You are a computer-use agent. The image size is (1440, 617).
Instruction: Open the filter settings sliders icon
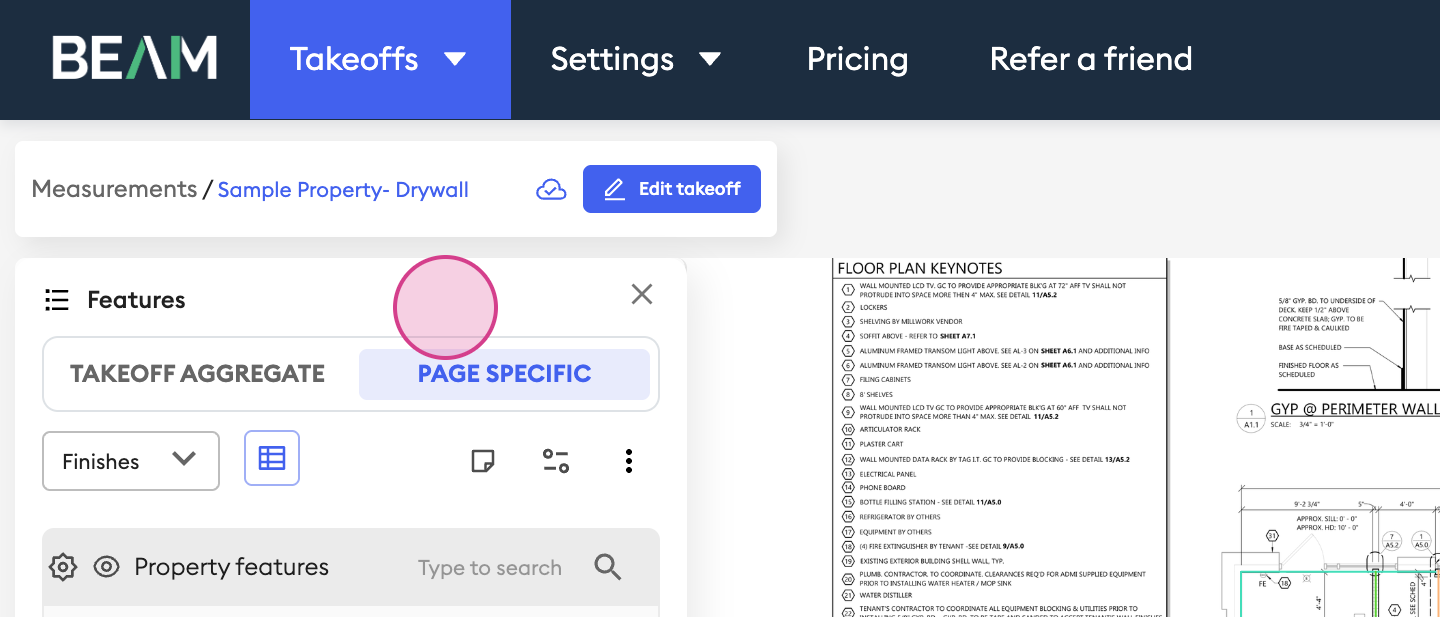[x=556, y=461]
